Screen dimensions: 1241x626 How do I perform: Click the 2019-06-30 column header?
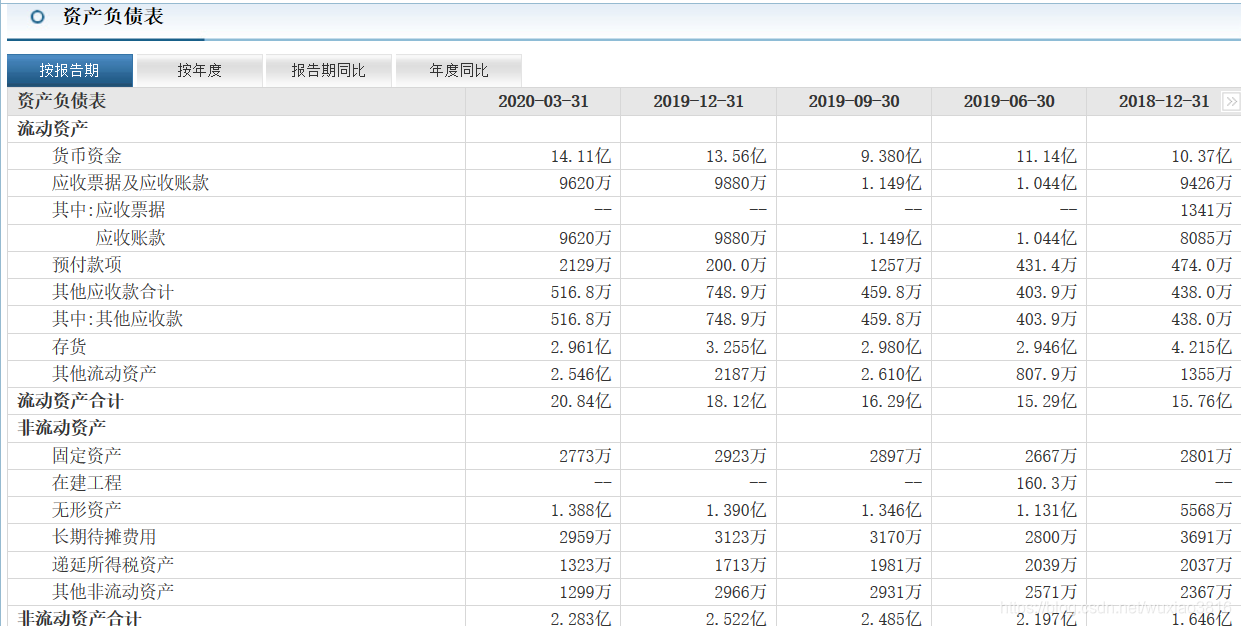click(x=1009, y=102)
